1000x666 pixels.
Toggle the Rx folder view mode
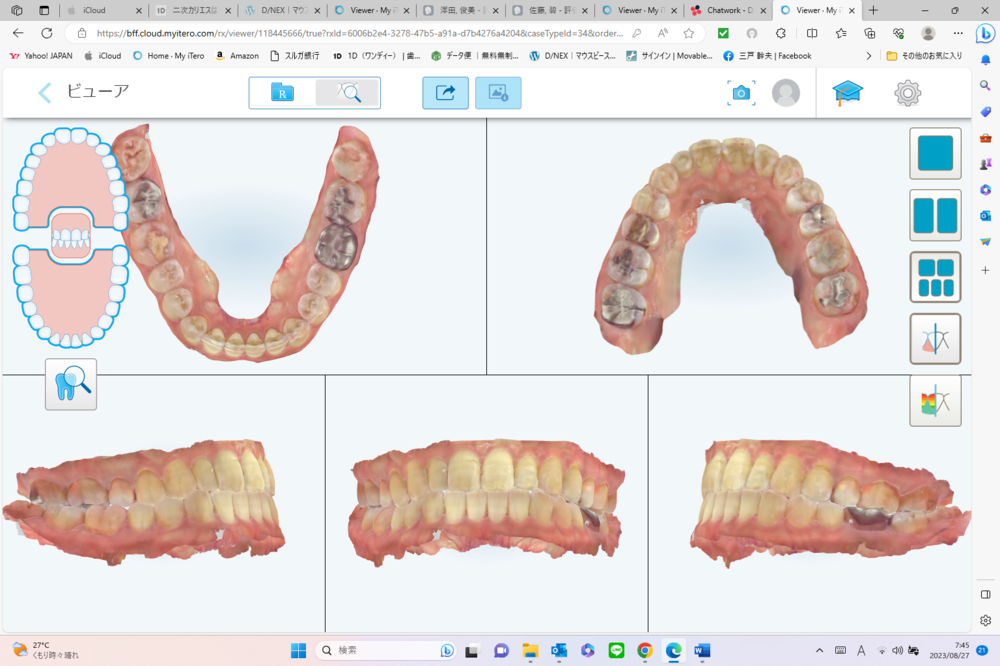pos(282,93)
